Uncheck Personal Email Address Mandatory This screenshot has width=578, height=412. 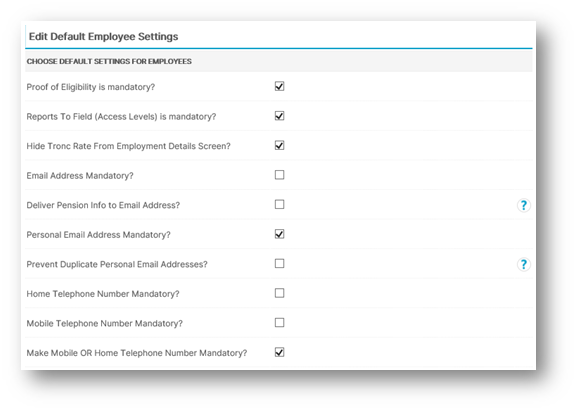tap(279, 234)
